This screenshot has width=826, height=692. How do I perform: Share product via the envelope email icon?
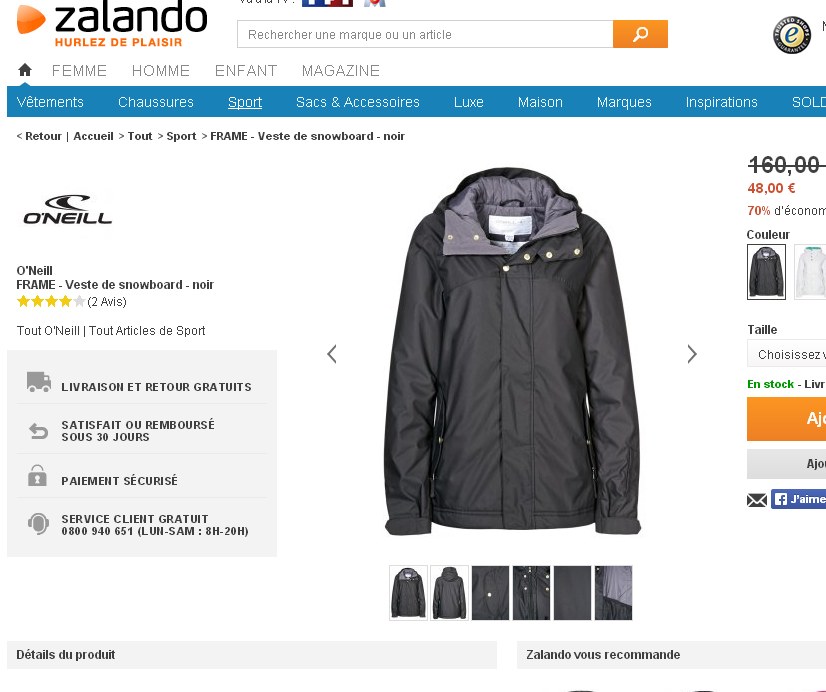(x=757, y=500)
